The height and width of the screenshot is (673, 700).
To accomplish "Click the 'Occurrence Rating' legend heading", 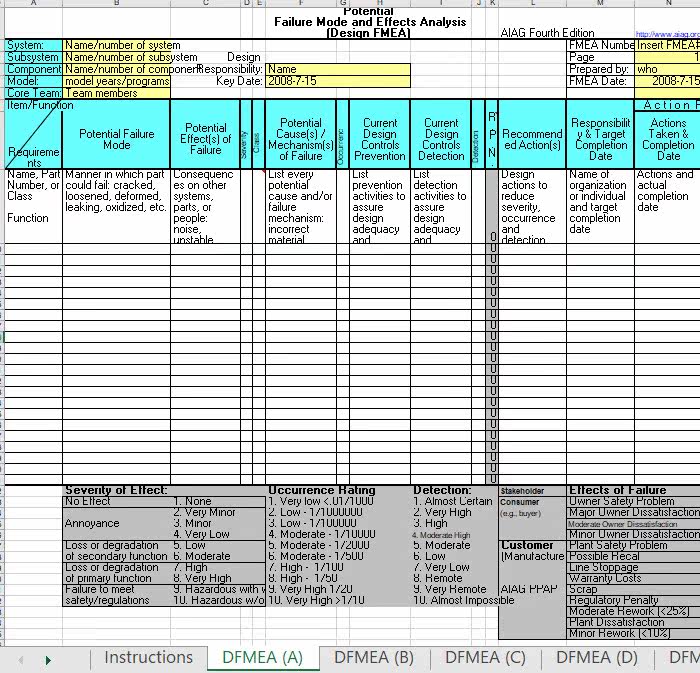I will [x=321, y=490].
